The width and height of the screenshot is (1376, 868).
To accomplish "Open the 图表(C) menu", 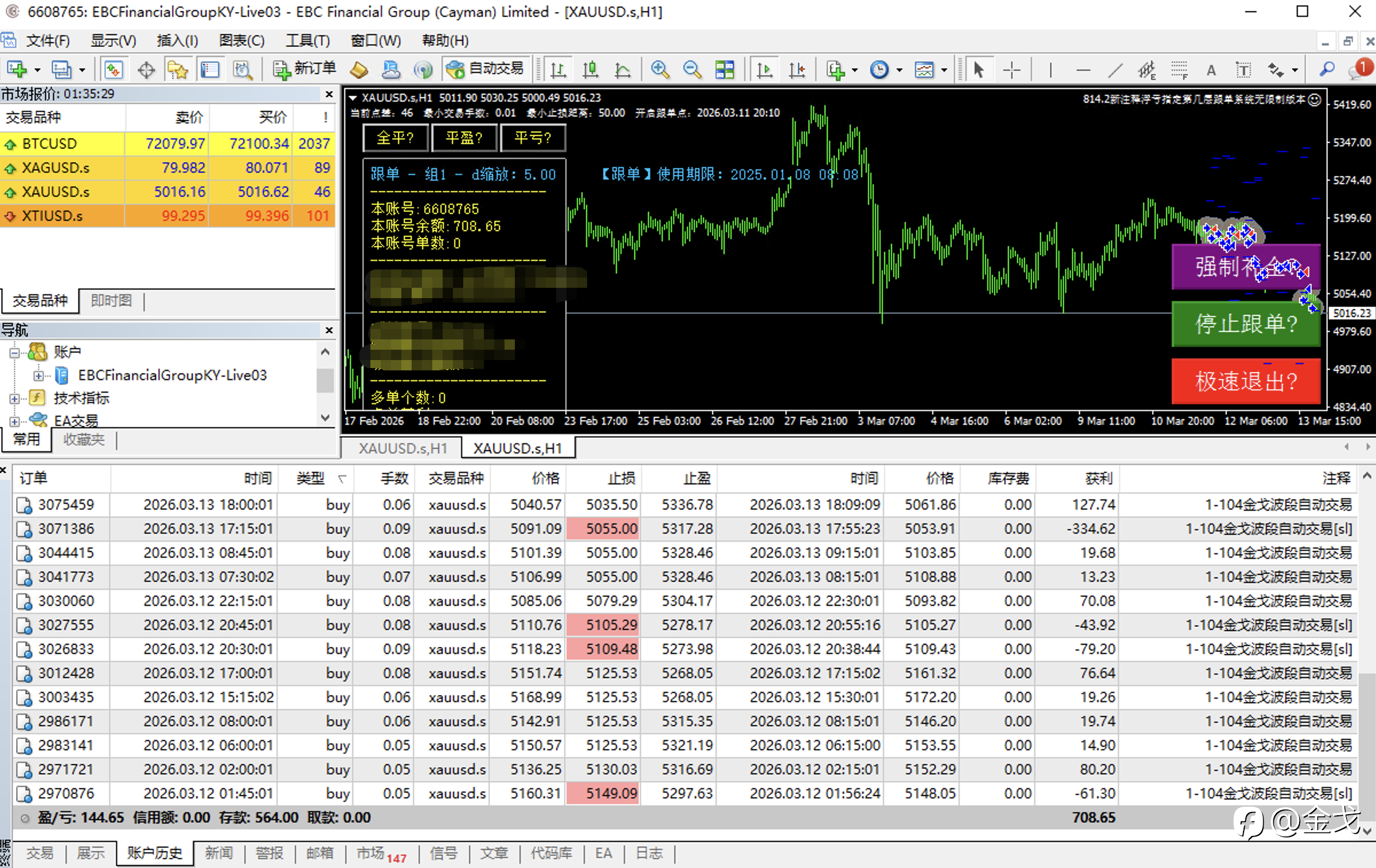I will click(x=241, y=41).
